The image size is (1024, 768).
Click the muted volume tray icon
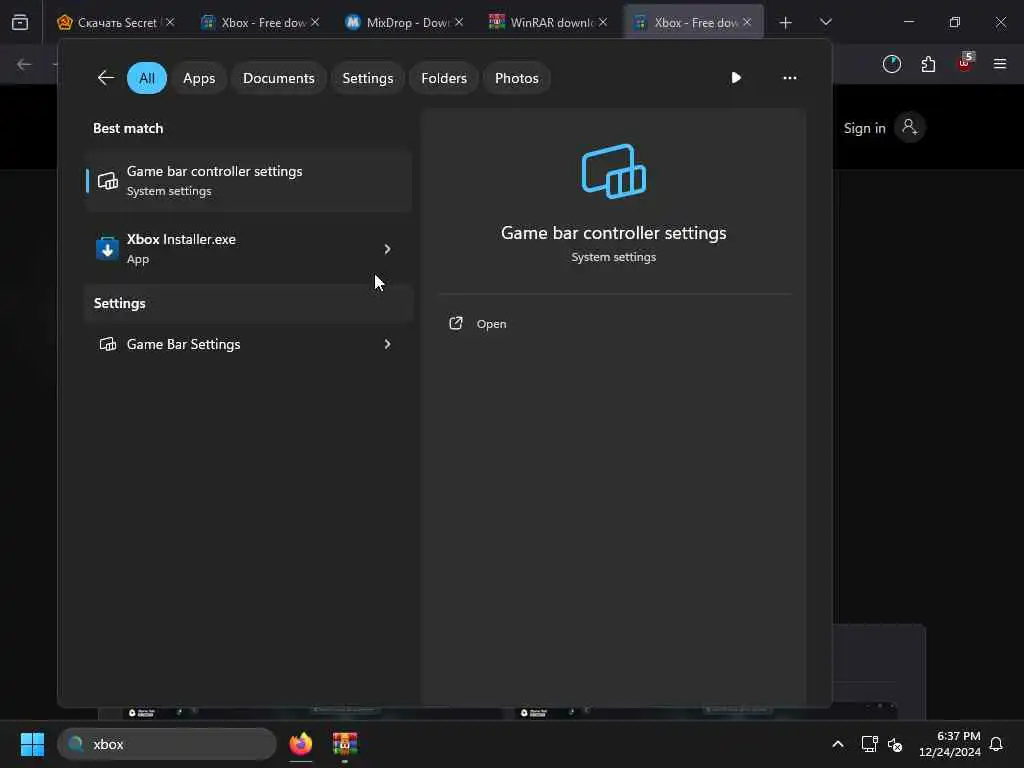895,744
